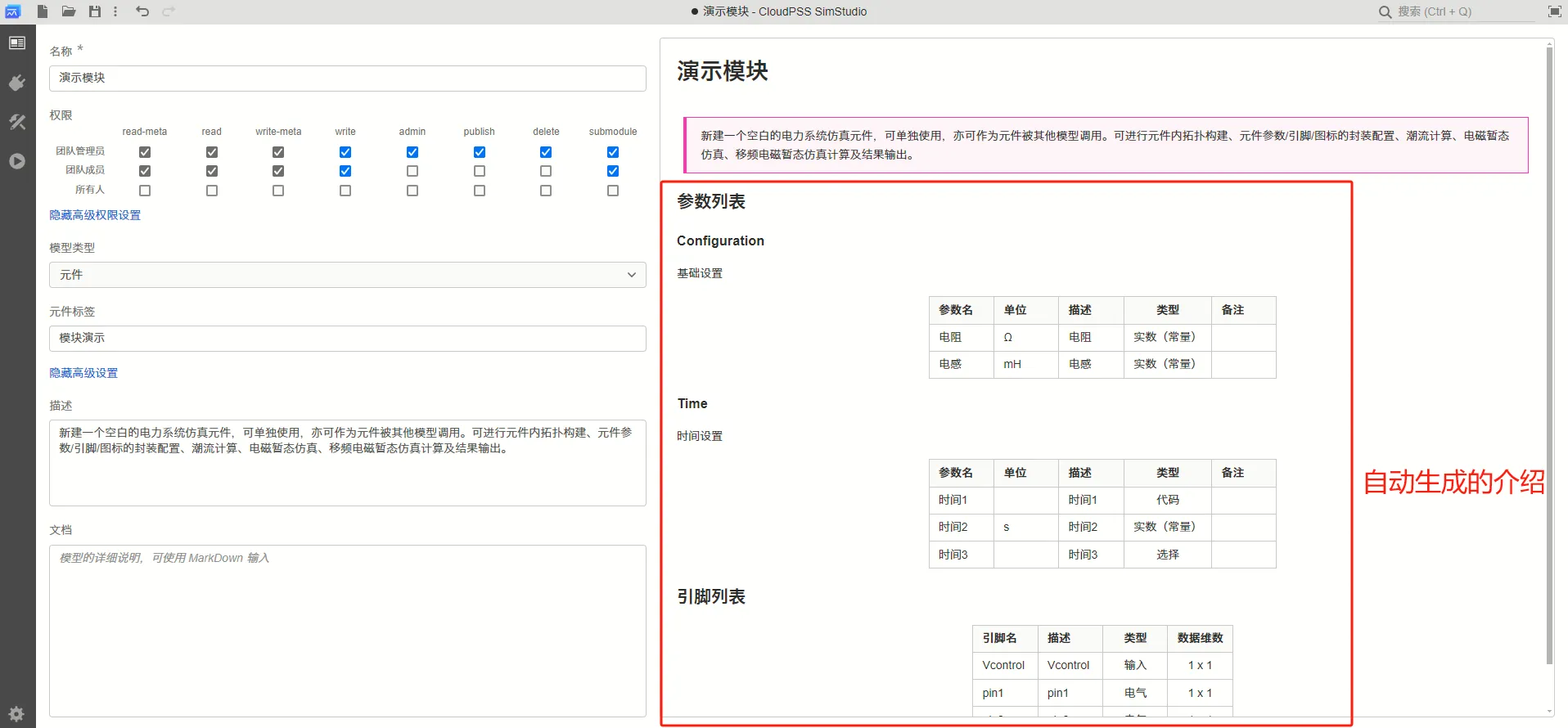Click the 演示模块 preview title
Viewport: 1568px width, 728px height.
pyautogui.click(x=723, y=71)
